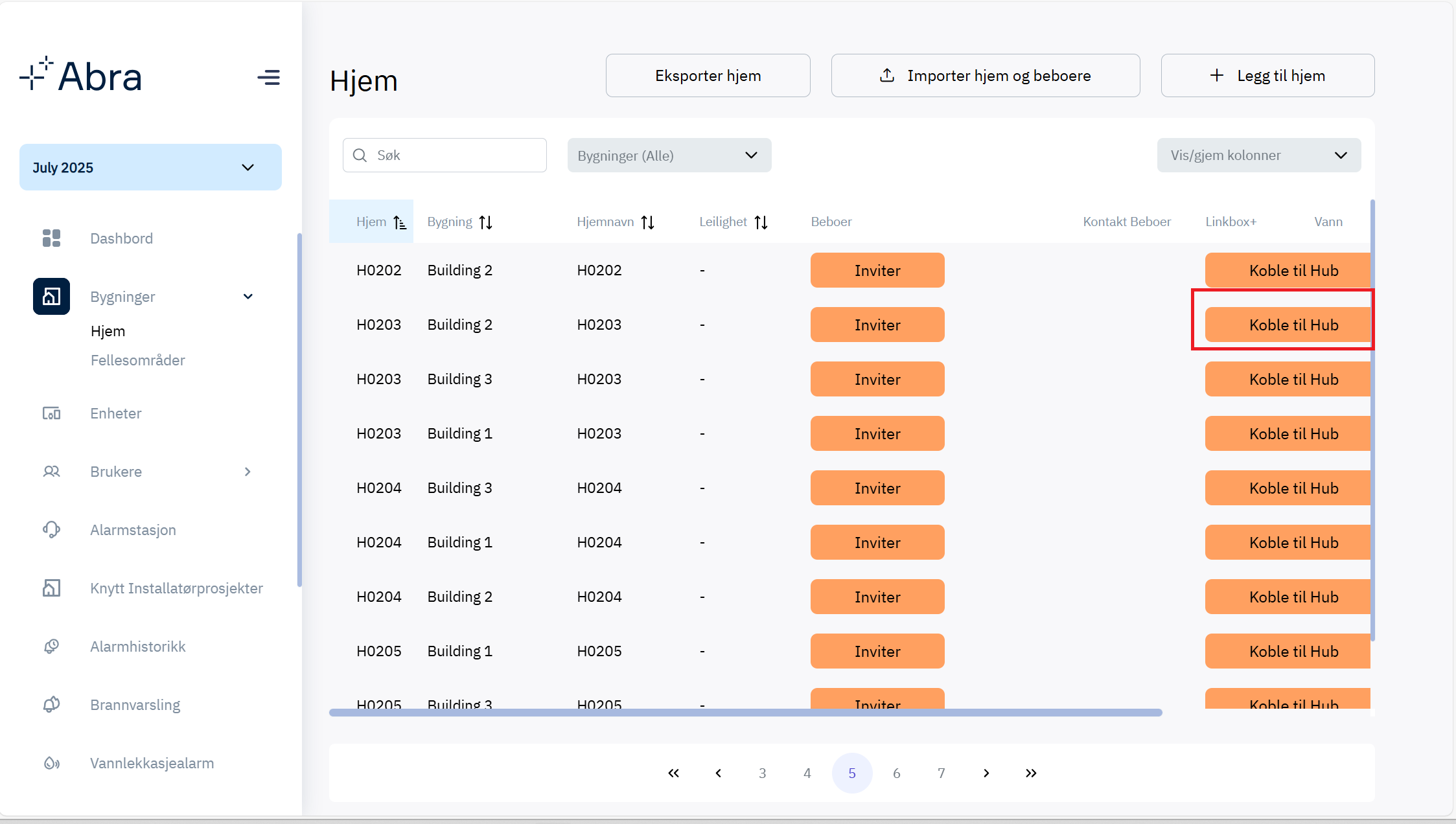Collapse the Bygninger menu chevron
1456x824 pixels.
(248, 297)
